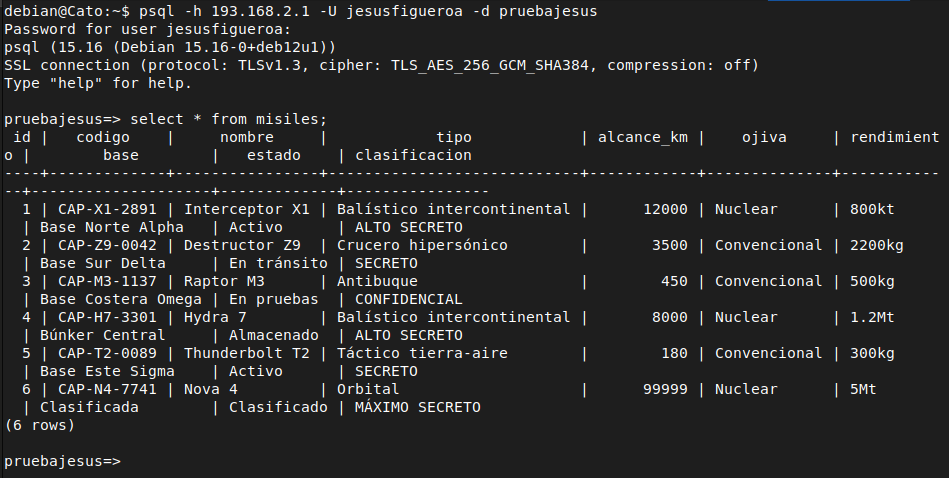Click the 'Base Costera Omega' base text
The width and height of the screenshot is (949, 478).
coord(120,300)
